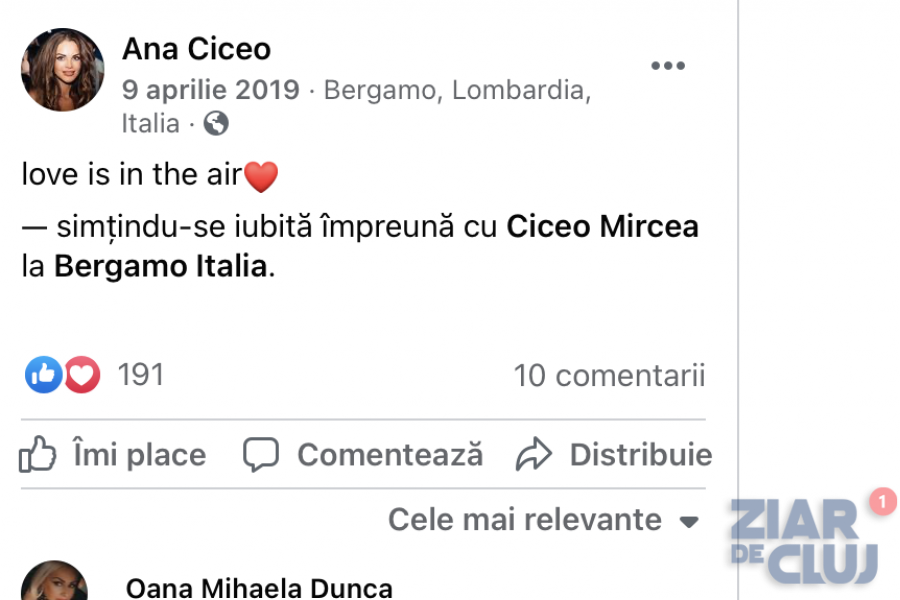Open the three-dot post options menu
This screenshot has width=900, height=600.
coord(668,66)
